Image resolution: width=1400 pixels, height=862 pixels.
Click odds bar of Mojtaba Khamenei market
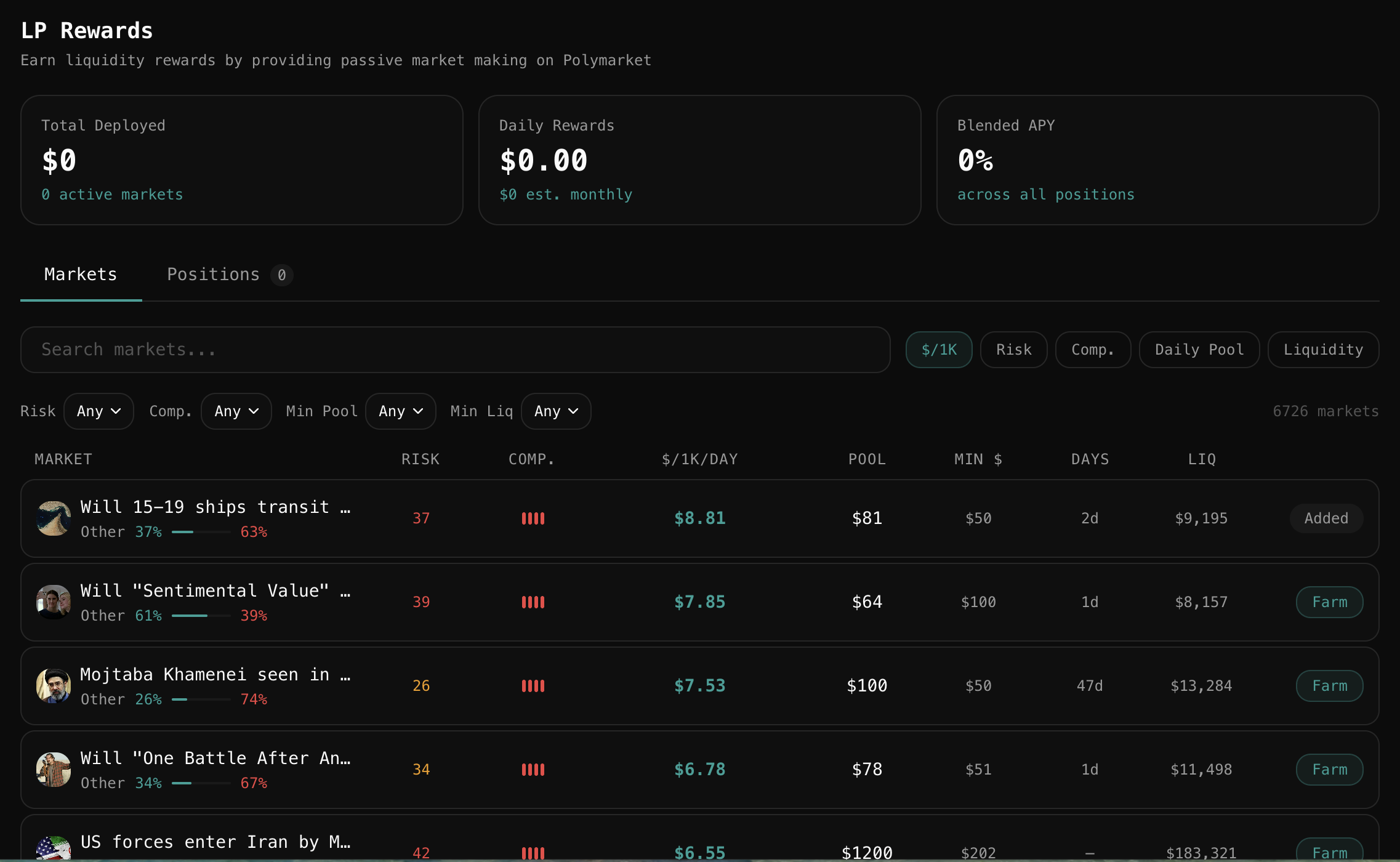click(x=201, y=699)
